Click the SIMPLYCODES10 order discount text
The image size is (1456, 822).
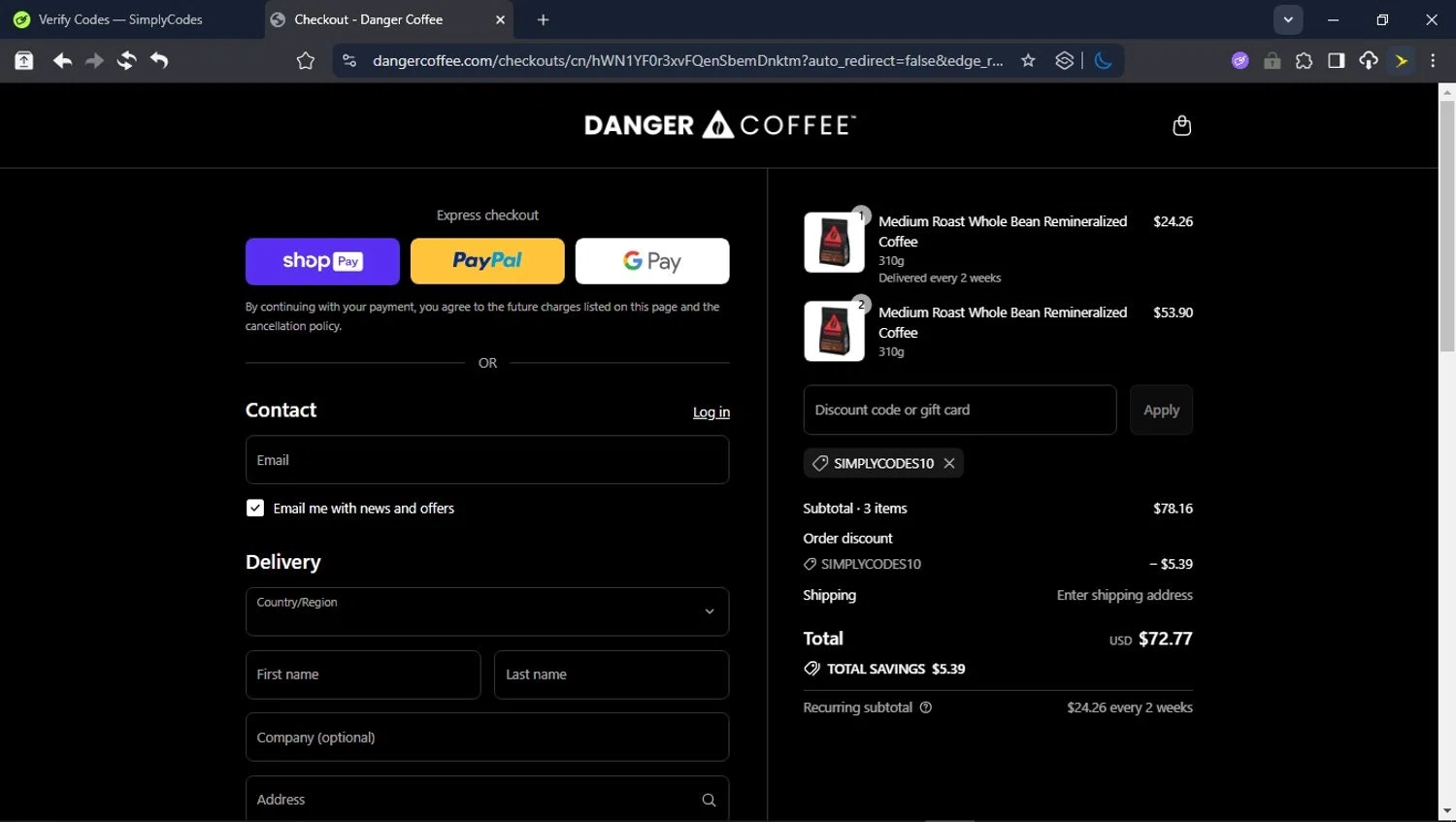(871, 564)
